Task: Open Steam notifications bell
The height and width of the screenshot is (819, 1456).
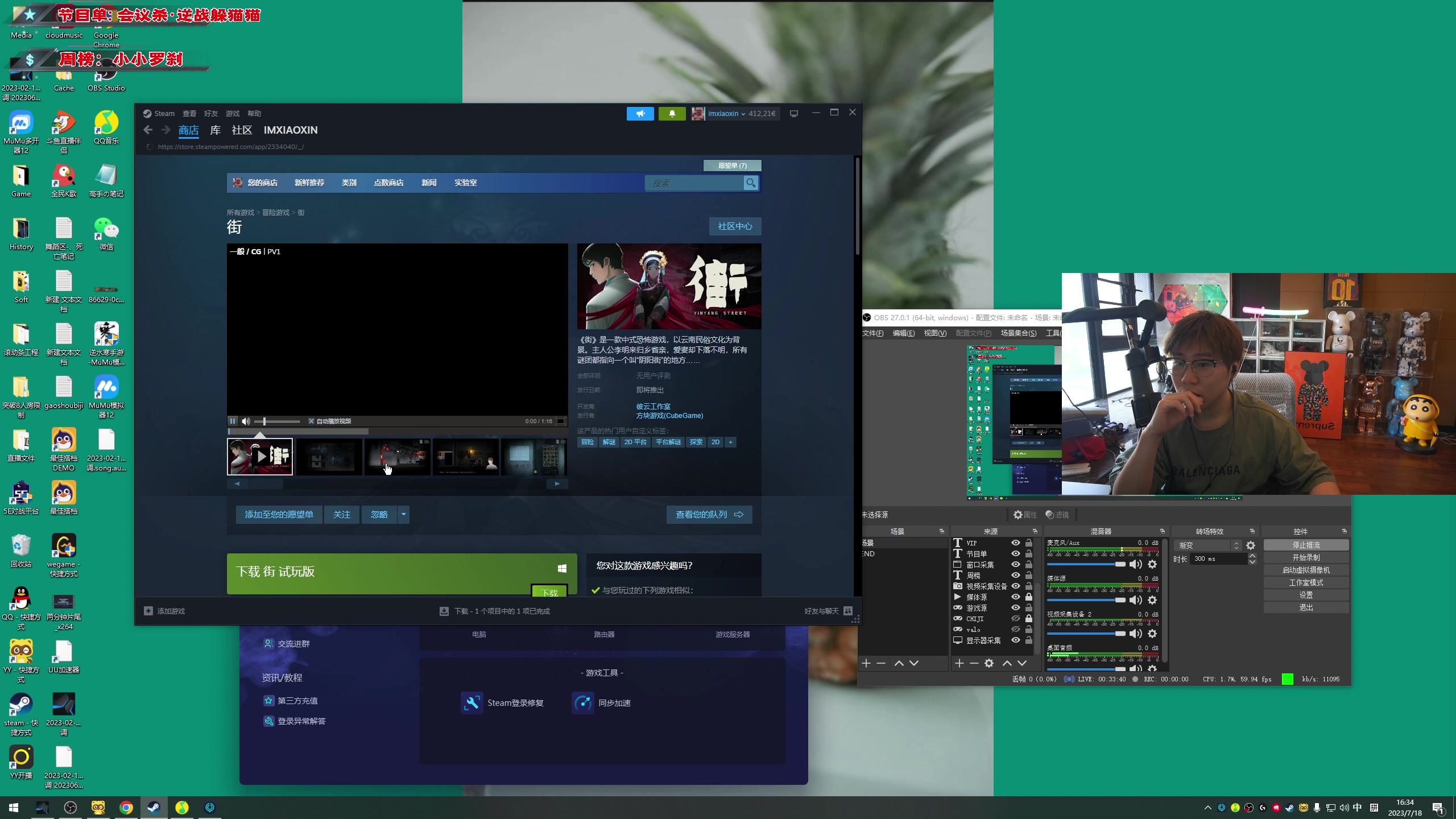Action: (x=672, y=114)
